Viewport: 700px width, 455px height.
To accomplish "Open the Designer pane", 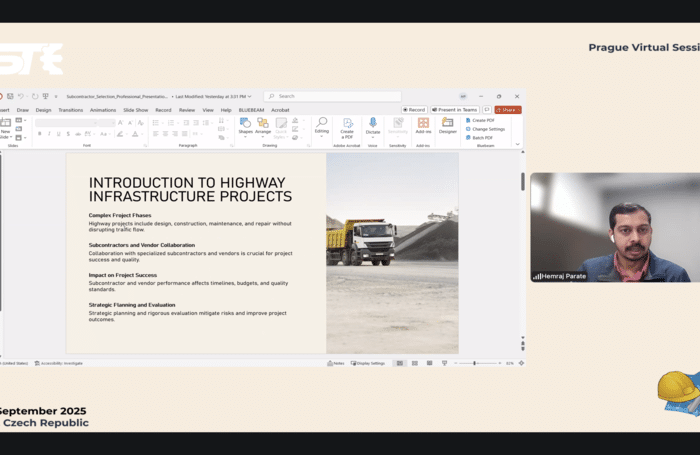I will tap(447, 124).
